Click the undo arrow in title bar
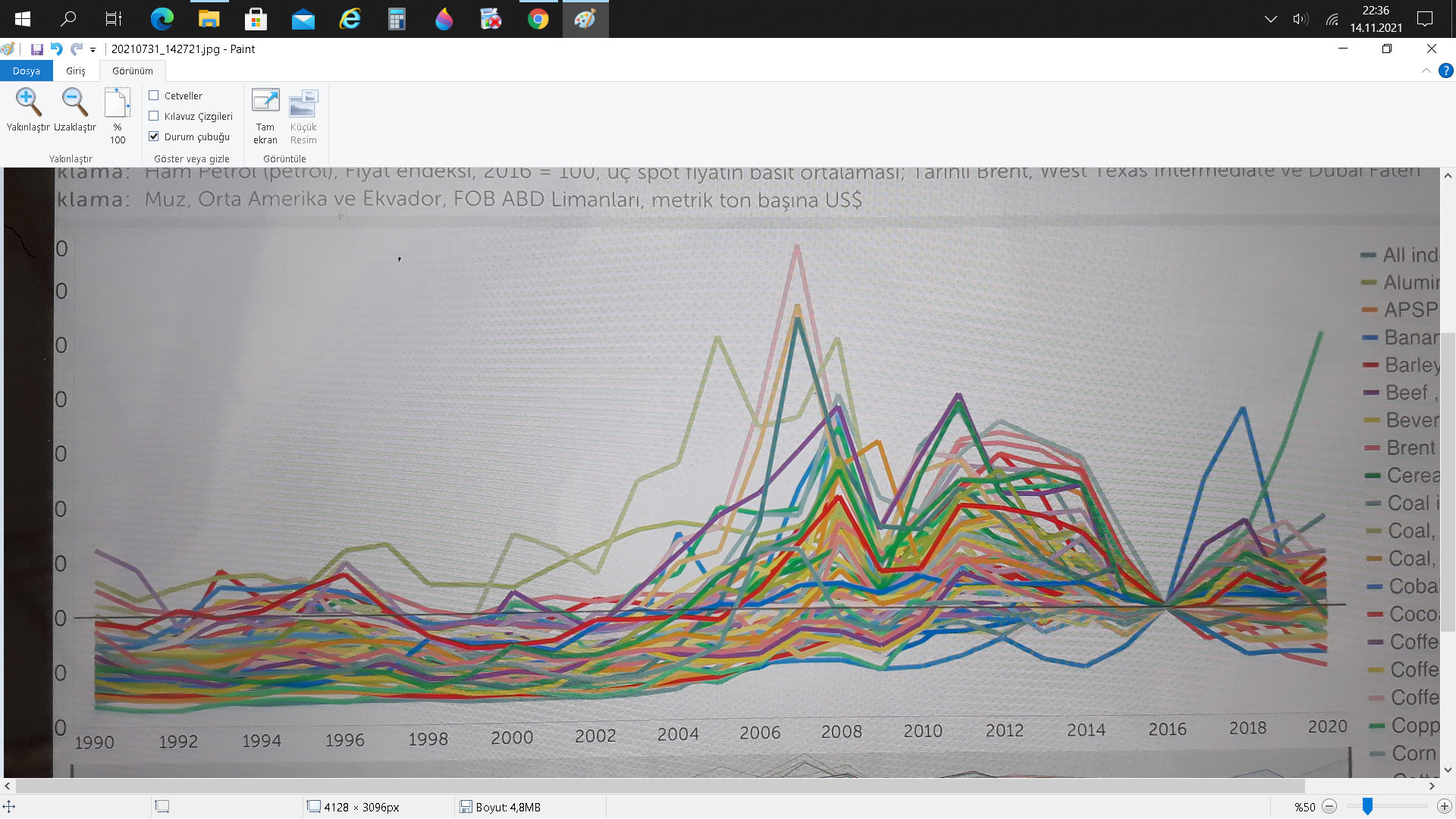Viewport: 1456px width, 819px height. (56, 49)
